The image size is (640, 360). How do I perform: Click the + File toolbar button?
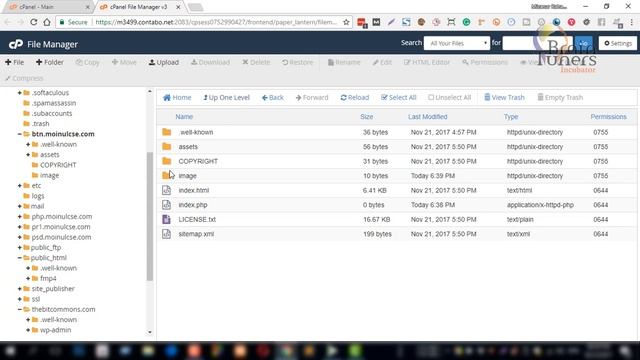tap(14, 62)
